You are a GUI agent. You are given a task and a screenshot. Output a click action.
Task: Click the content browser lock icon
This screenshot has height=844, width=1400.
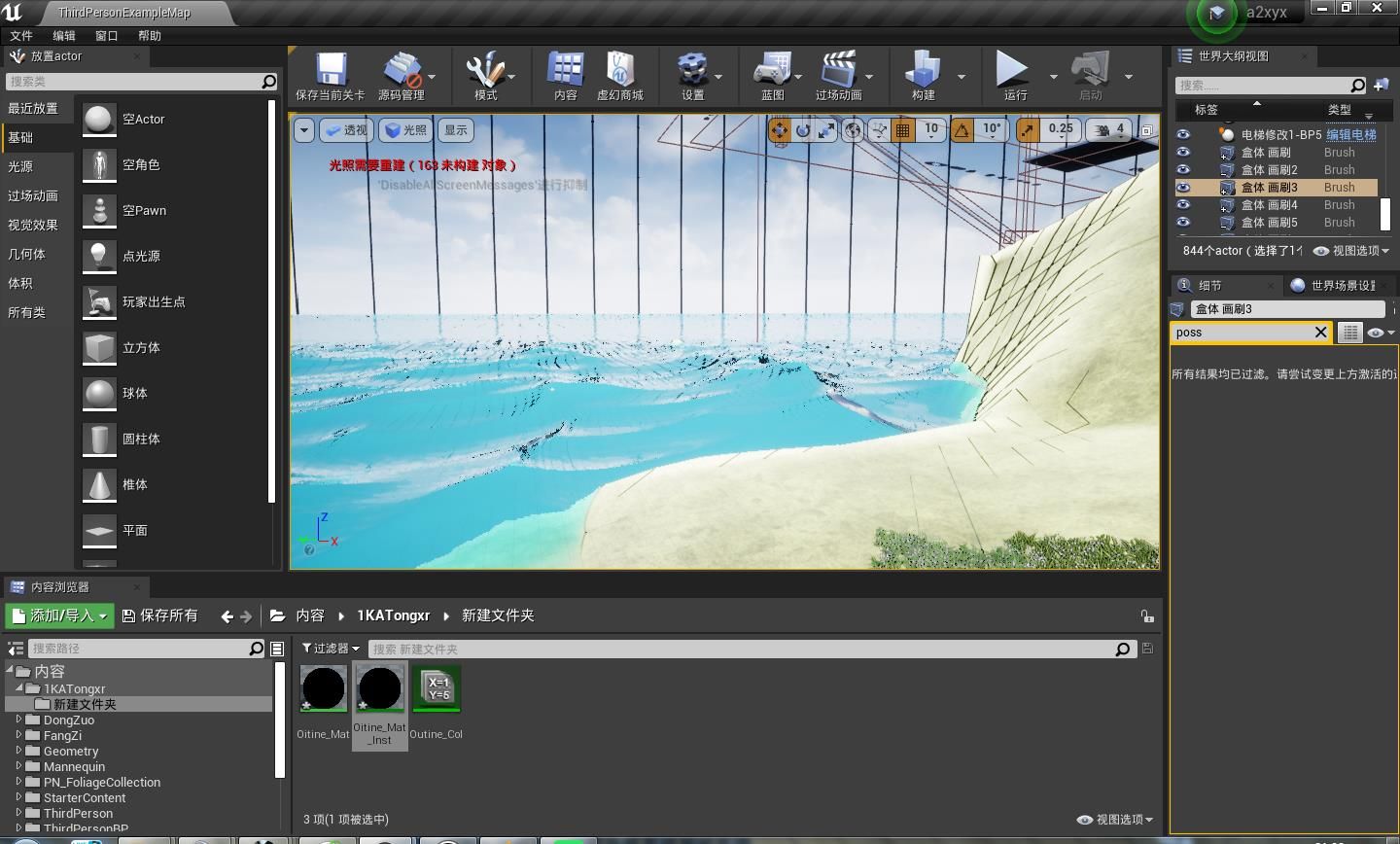point(1147,615)
